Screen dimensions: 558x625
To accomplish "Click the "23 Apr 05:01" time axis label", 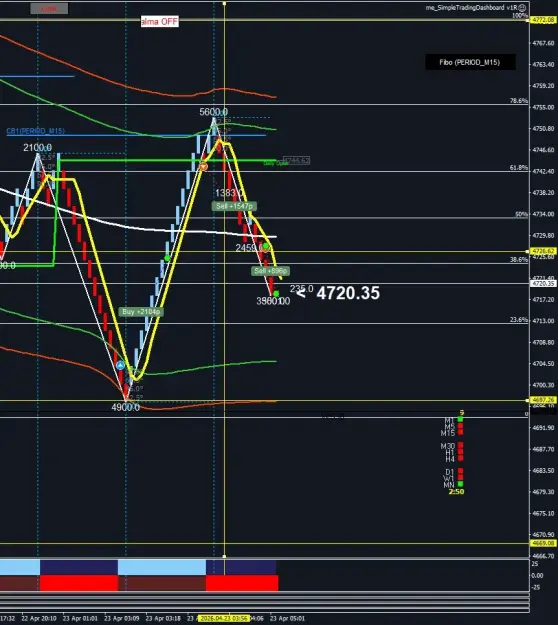I will [287, 618].
